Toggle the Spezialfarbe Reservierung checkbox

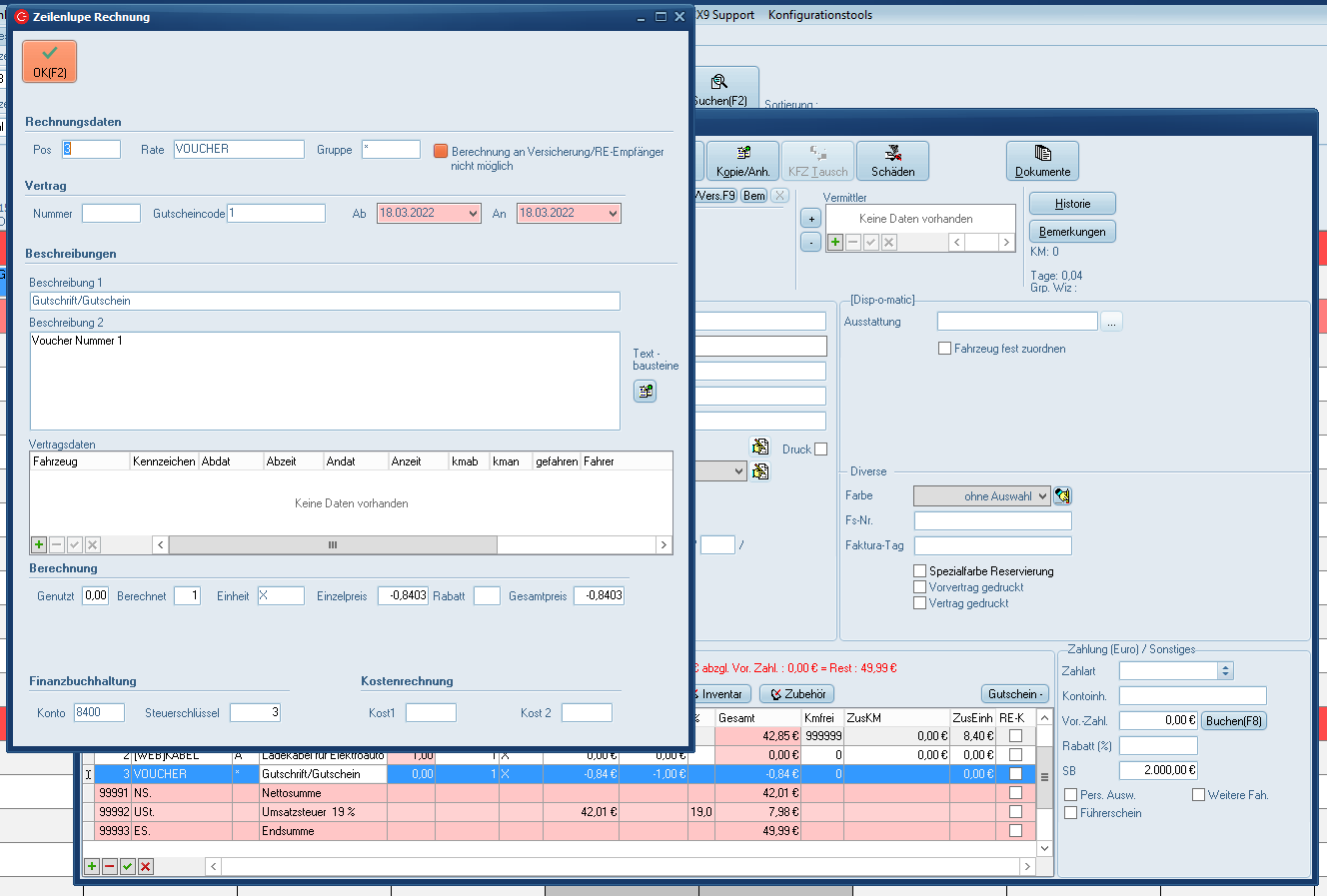click(919, 571)
